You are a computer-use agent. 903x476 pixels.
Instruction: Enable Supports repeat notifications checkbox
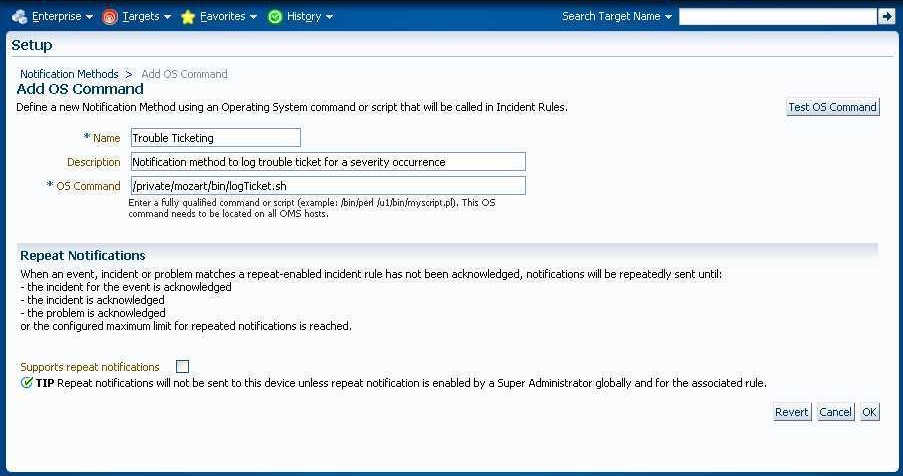[183, 367]
